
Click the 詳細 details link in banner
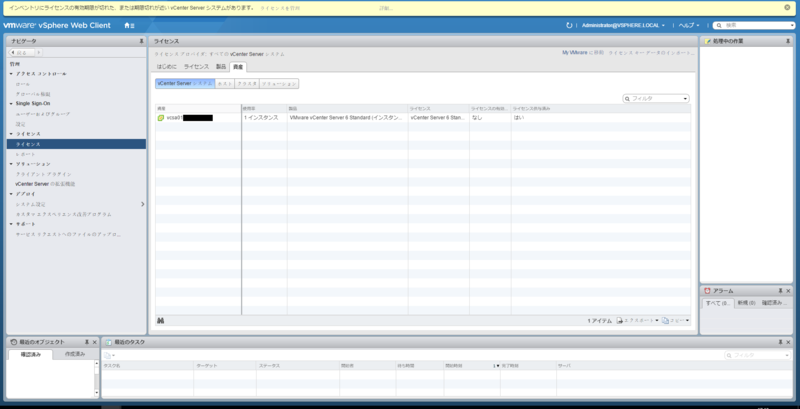(386, 9)
